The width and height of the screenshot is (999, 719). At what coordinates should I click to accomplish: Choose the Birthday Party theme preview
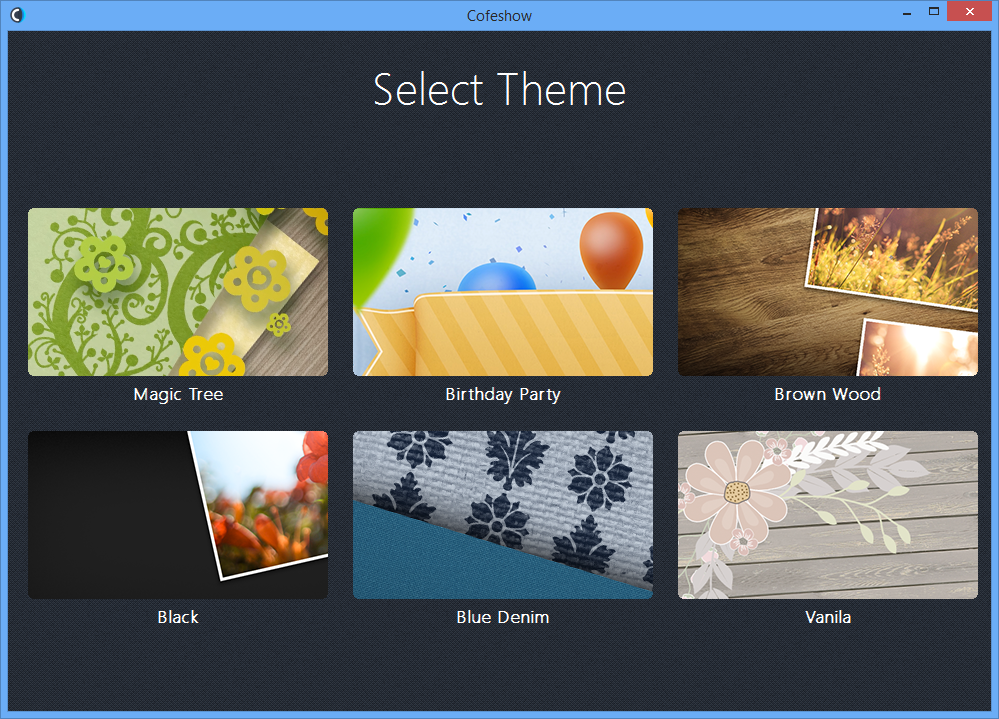[x=503, y=292]
